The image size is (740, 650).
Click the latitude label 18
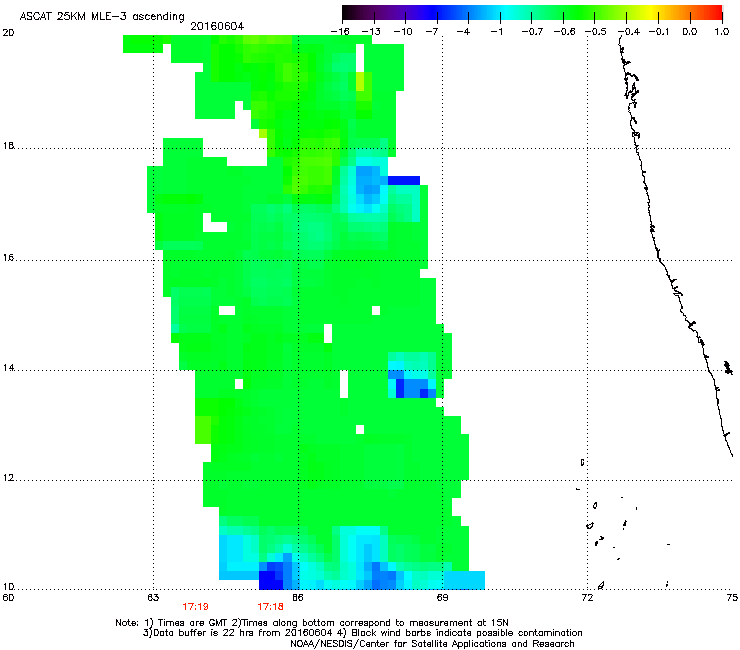tap(8, 146)
